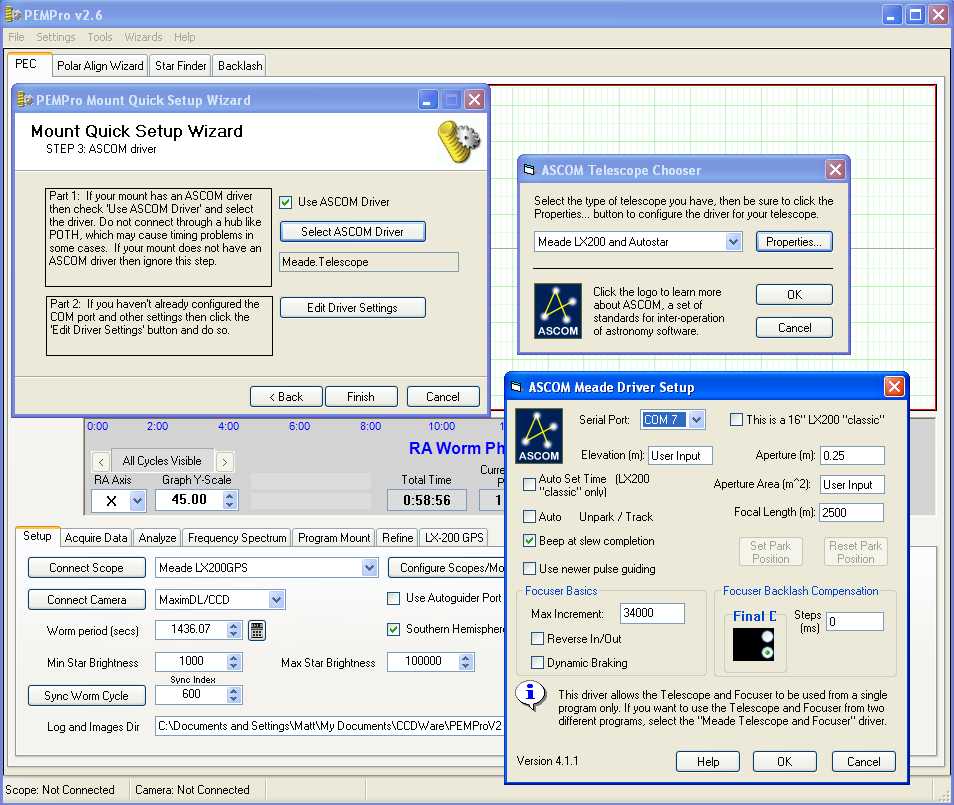Open the Meade LX200GPS scope dropdown
This screenshot has width=954, height=805.
[x=369, y=568]
